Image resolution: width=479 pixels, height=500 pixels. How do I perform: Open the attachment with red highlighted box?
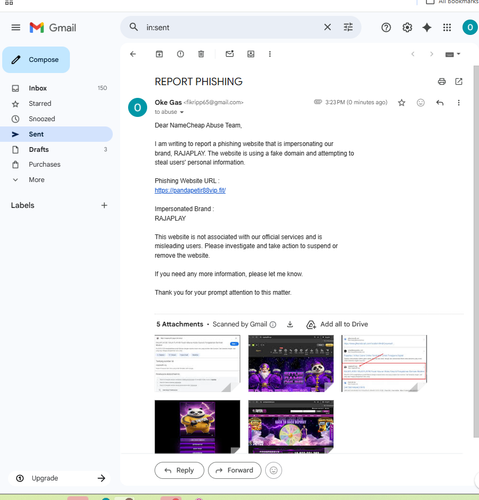[384, 363]
